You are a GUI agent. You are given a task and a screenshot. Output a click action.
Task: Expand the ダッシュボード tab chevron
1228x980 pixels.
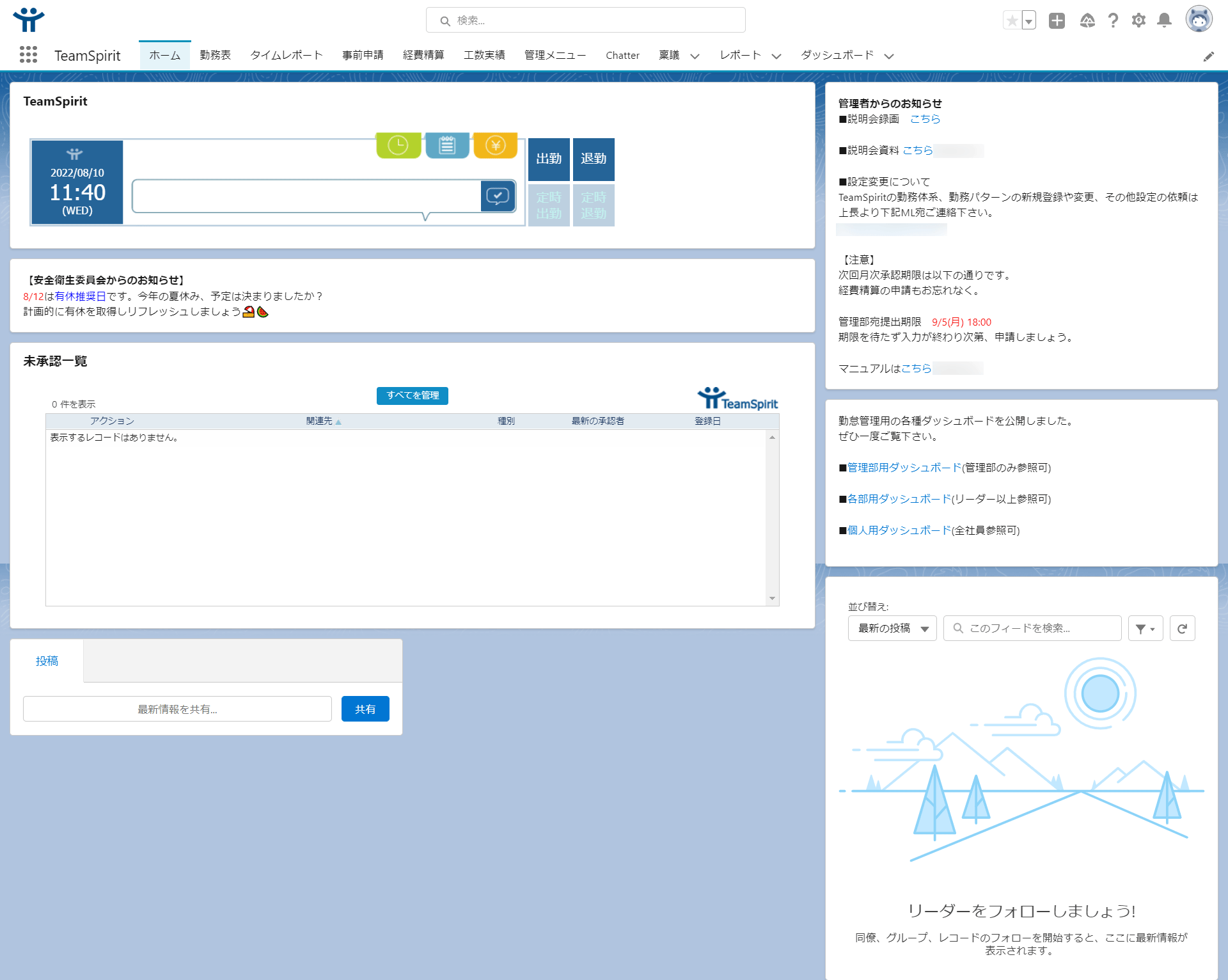tap(888, 56)
